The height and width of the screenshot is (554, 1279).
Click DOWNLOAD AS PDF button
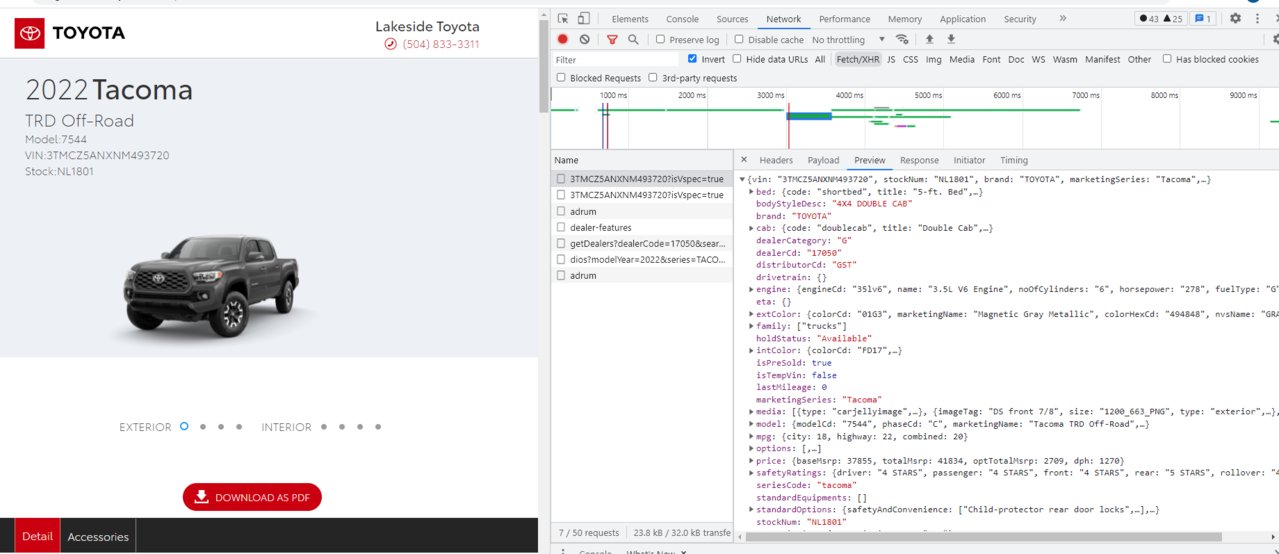[252, 497]
